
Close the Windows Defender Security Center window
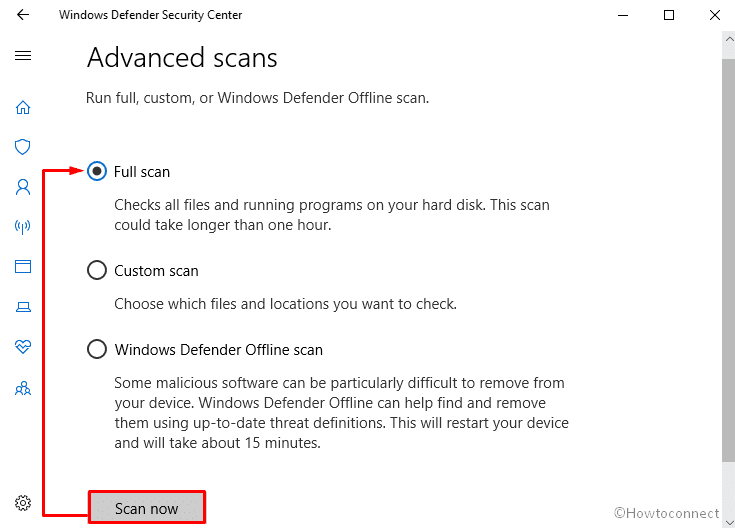point(714,15)
